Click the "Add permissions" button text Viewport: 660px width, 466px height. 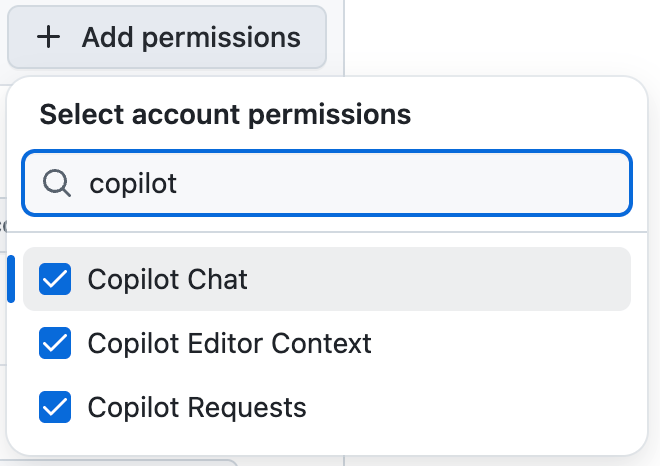click(191, 38)
